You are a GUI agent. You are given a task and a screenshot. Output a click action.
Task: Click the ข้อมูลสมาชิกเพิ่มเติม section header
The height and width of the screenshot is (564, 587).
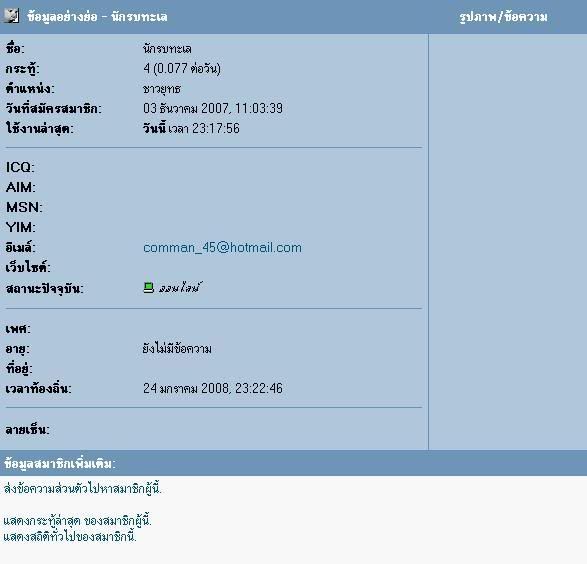[x=60, y=464]
